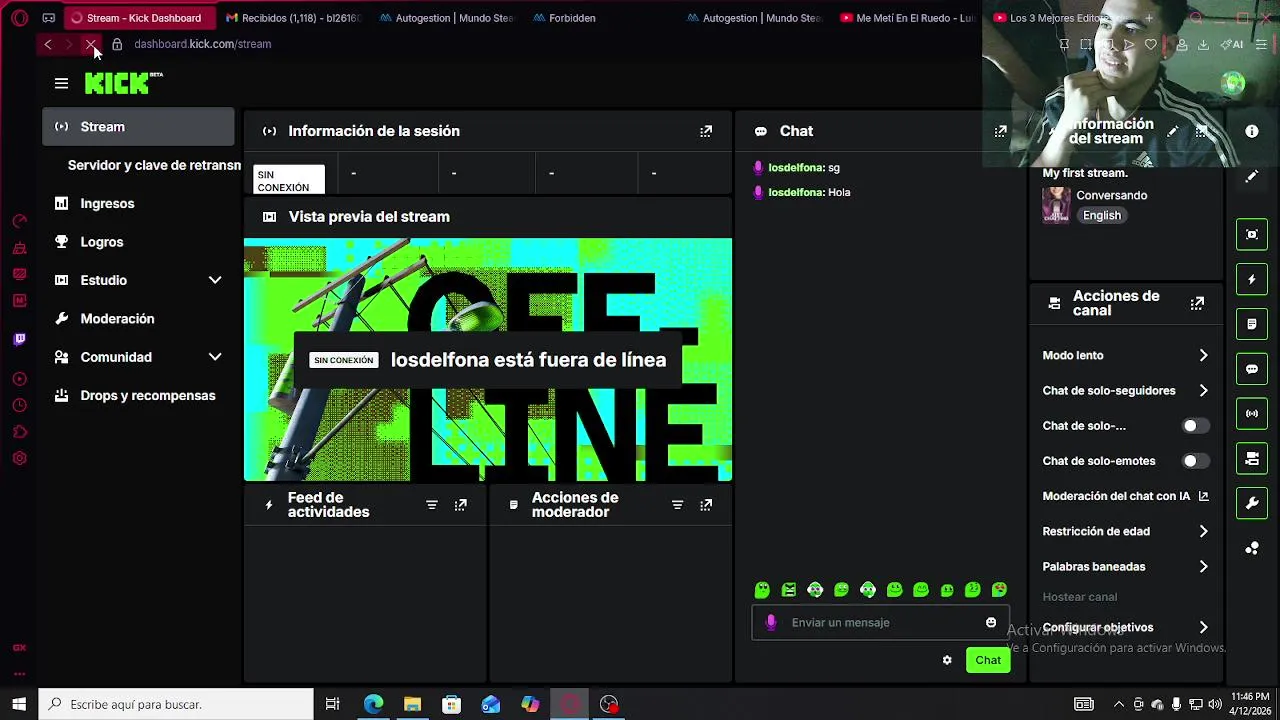Open Moderación del chat con IA link
The height and width of the screenshot is (720, 1280).
1126,496
